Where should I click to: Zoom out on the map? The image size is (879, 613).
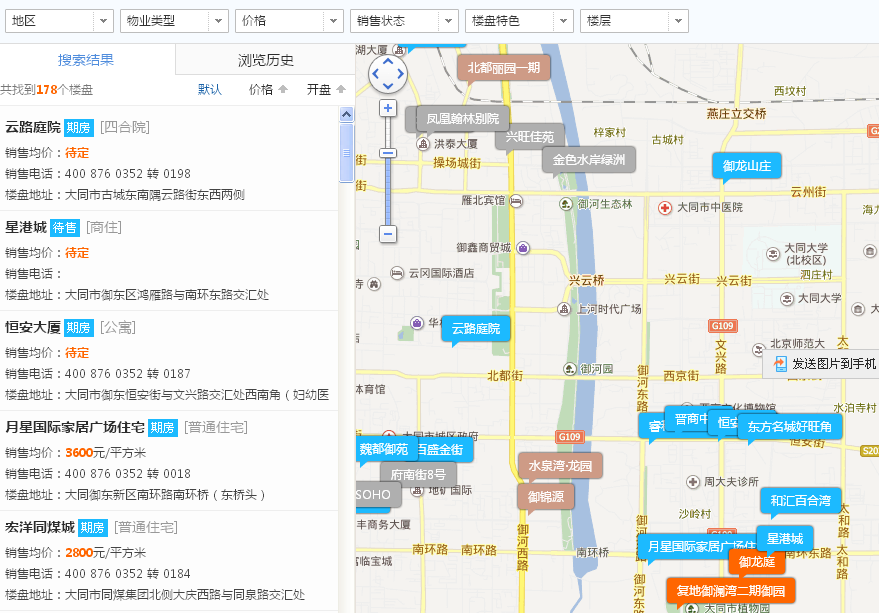pyautogui.click(x=388, y=234)
